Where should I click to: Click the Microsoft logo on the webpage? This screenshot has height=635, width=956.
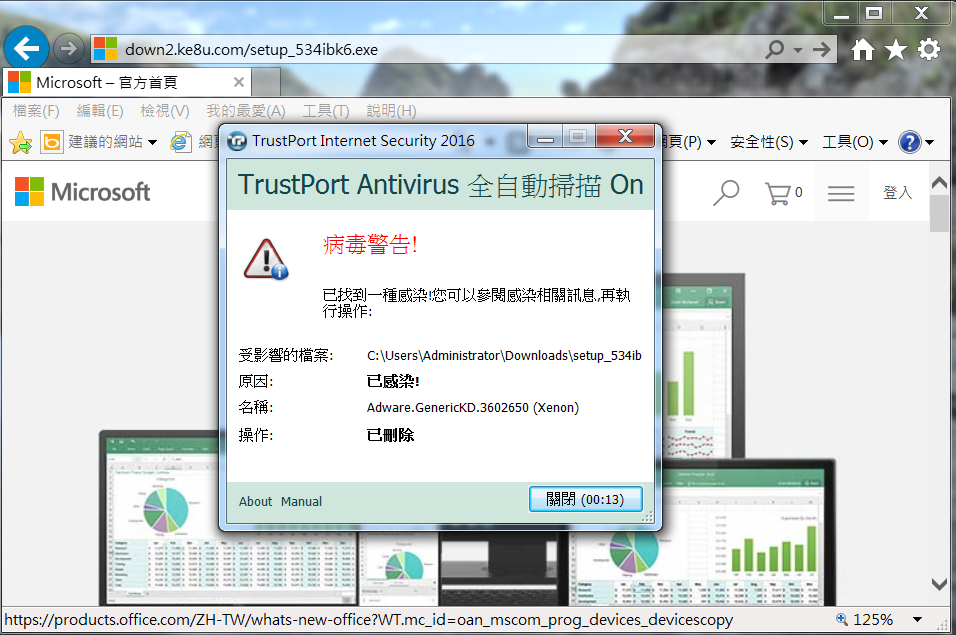[x=82, y=192]
